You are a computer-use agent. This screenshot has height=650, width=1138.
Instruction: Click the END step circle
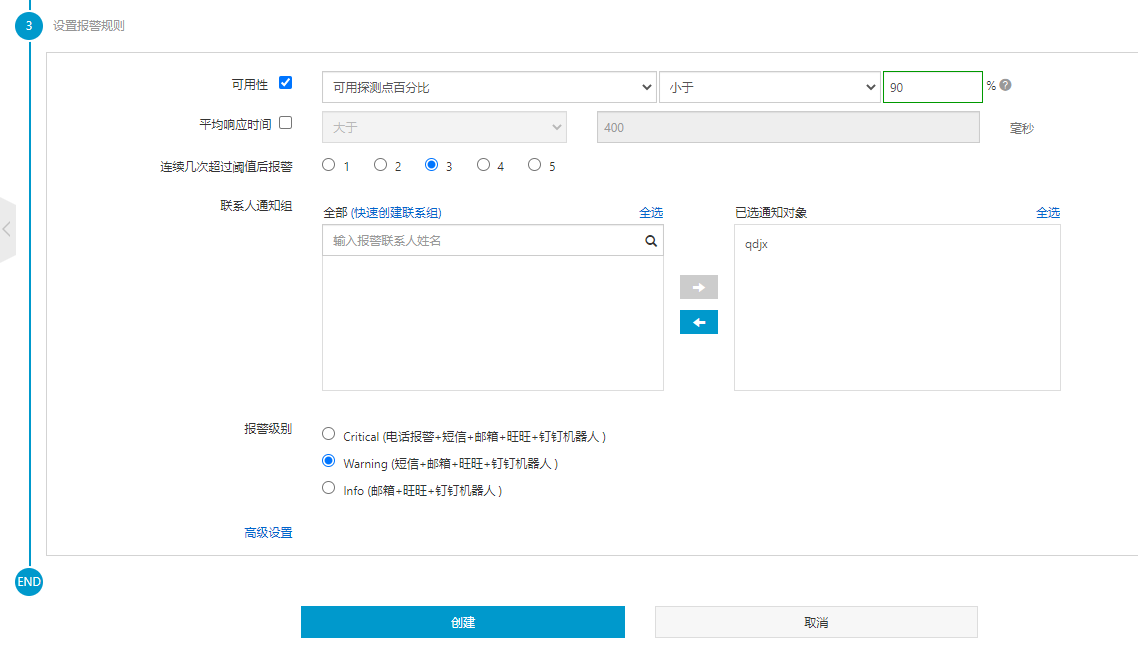click(x=29, y=582)
